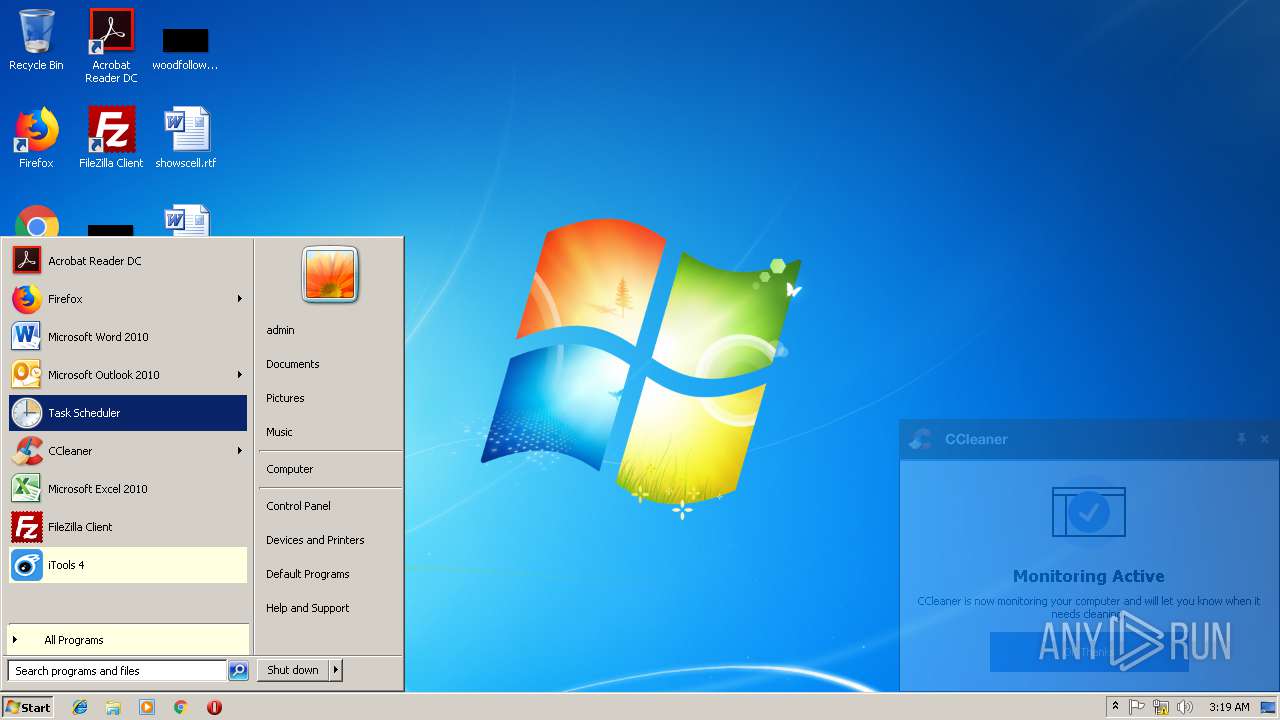Open the Google Chrome desktop icon

coord(37,222)
